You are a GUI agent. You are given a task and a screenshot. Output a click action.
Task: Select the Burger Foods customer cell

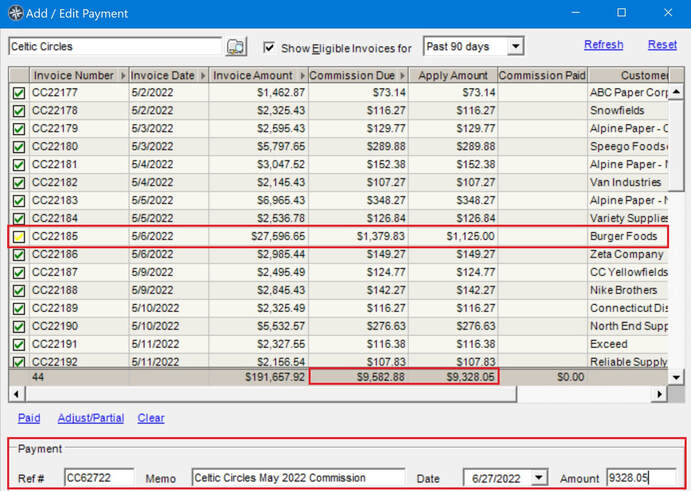(x=628, y=236)
